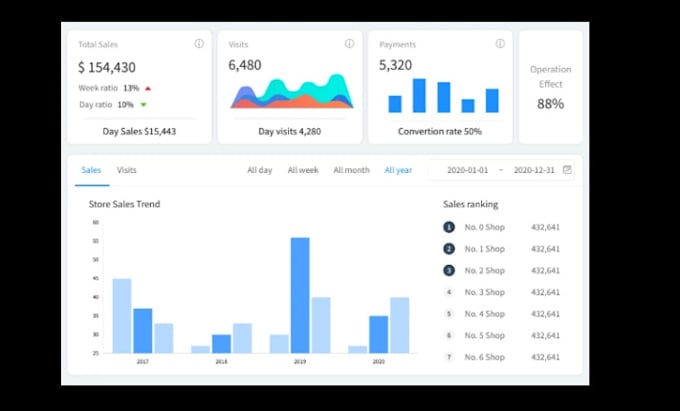Switch to the Visits tab
Image resolution: width=680 pixels, height=411 pixels.
[x=127, y=170]
